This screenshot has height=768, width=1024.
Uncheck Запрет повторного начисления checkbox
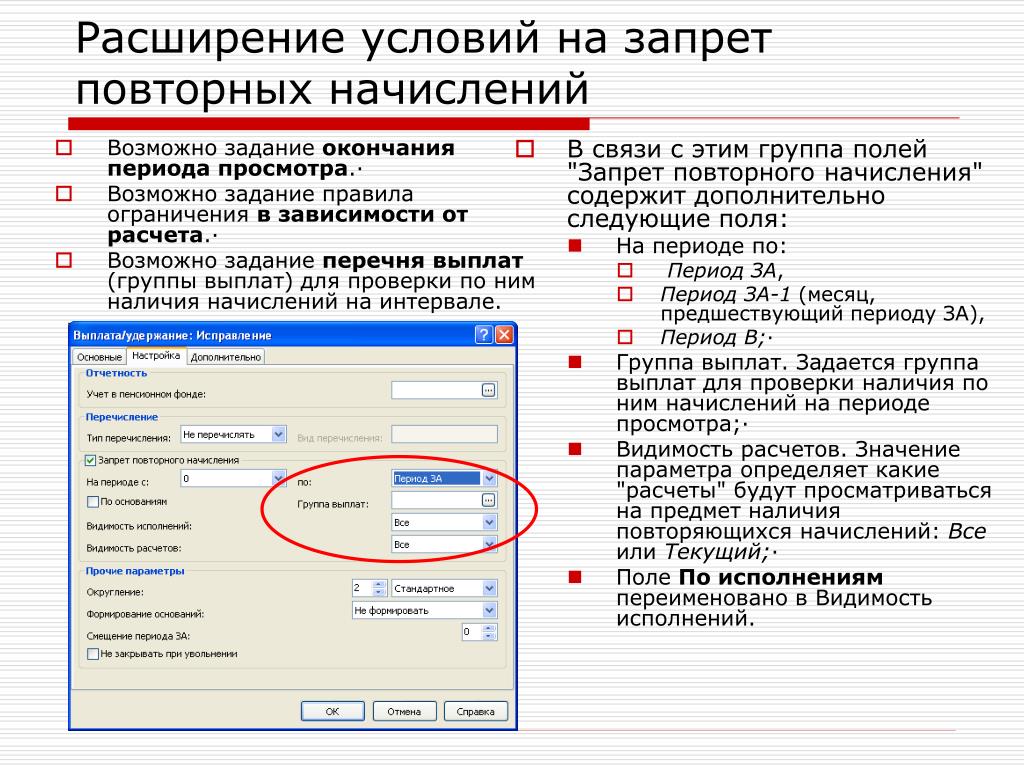click(x=91, y=460)
